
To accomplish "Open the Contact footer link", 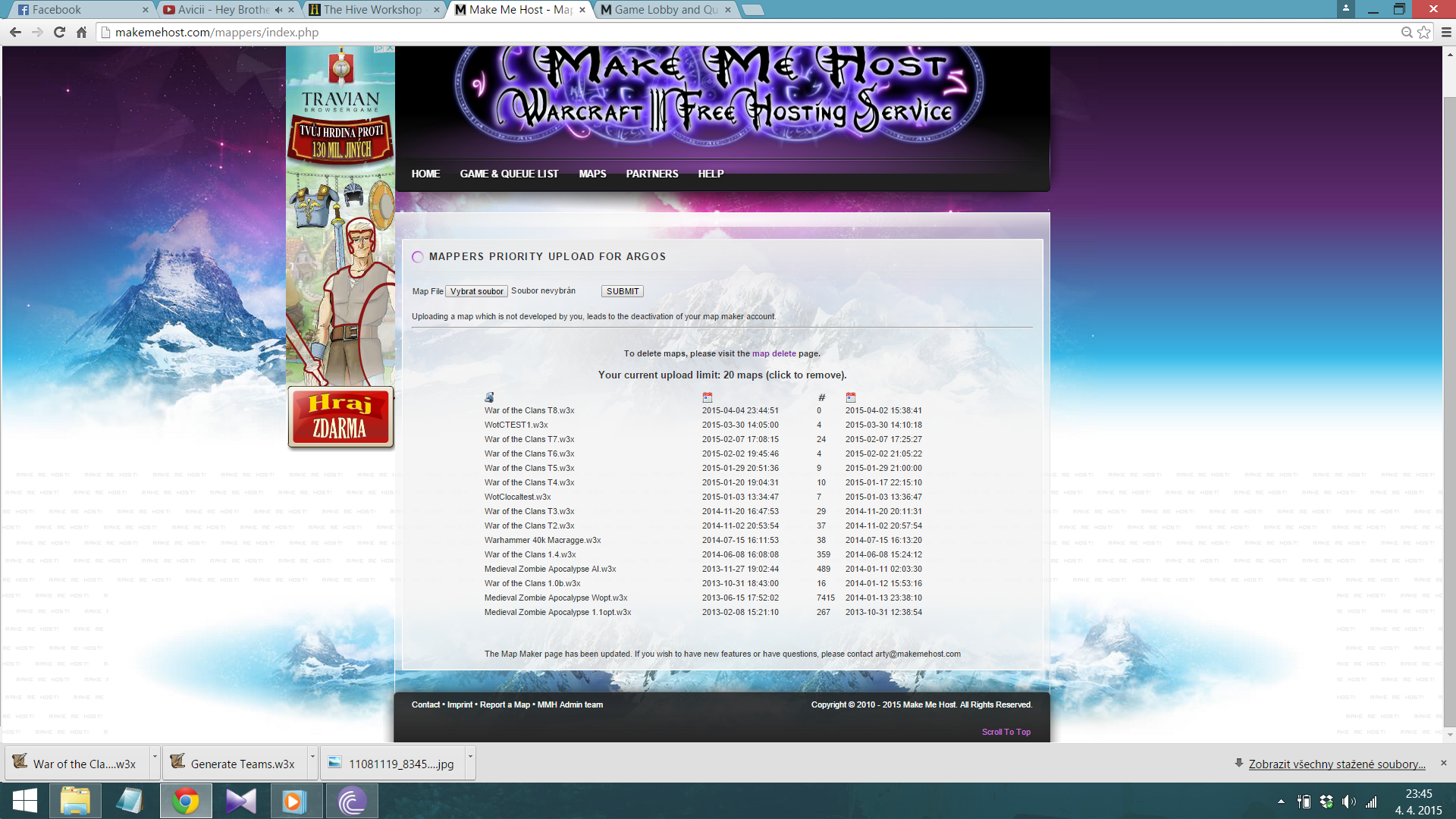I will coord(425,704).
